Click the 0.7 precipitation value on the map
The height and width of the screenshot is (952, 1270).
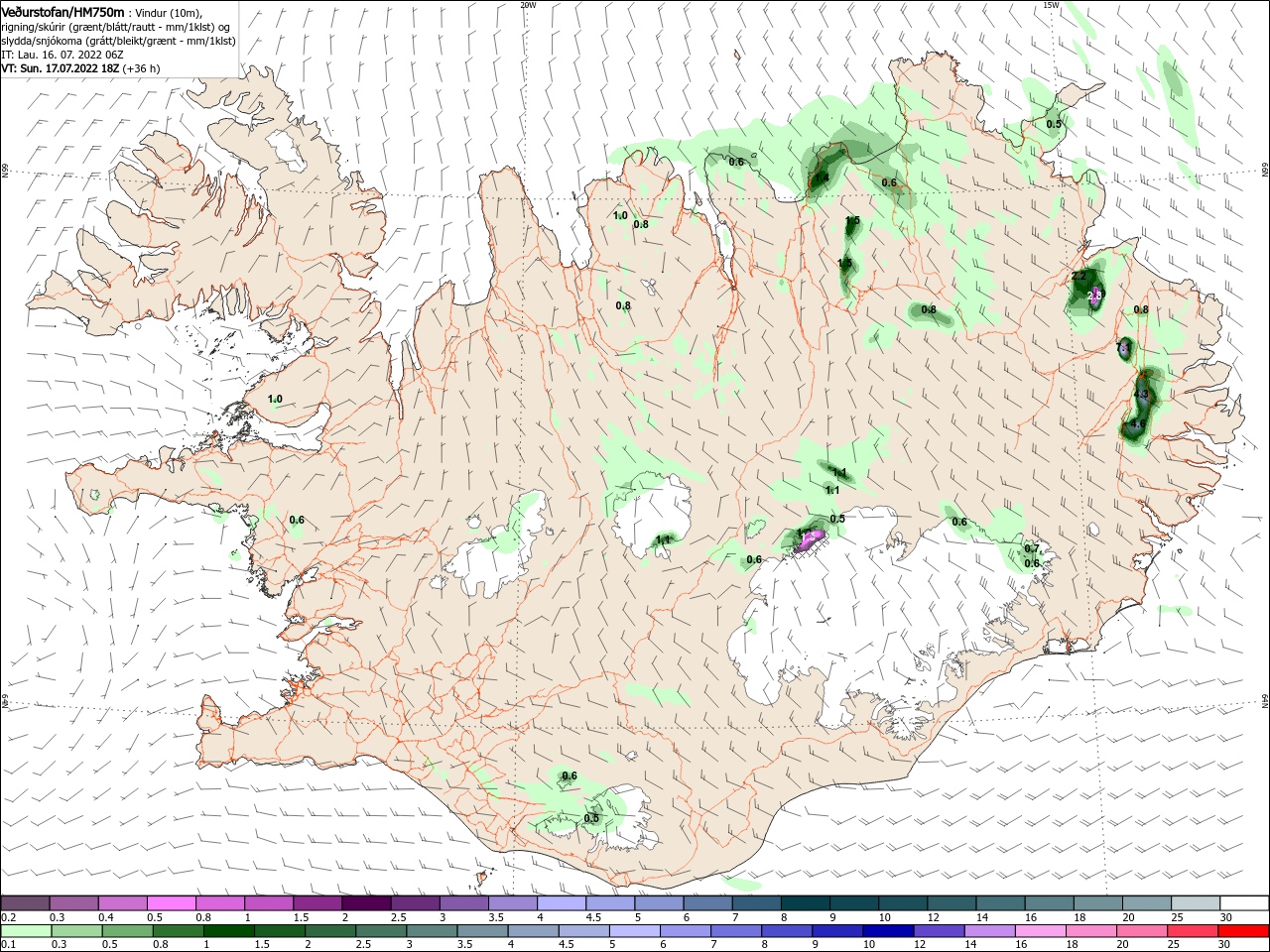pyautogui.click(x=1032, y=548)
